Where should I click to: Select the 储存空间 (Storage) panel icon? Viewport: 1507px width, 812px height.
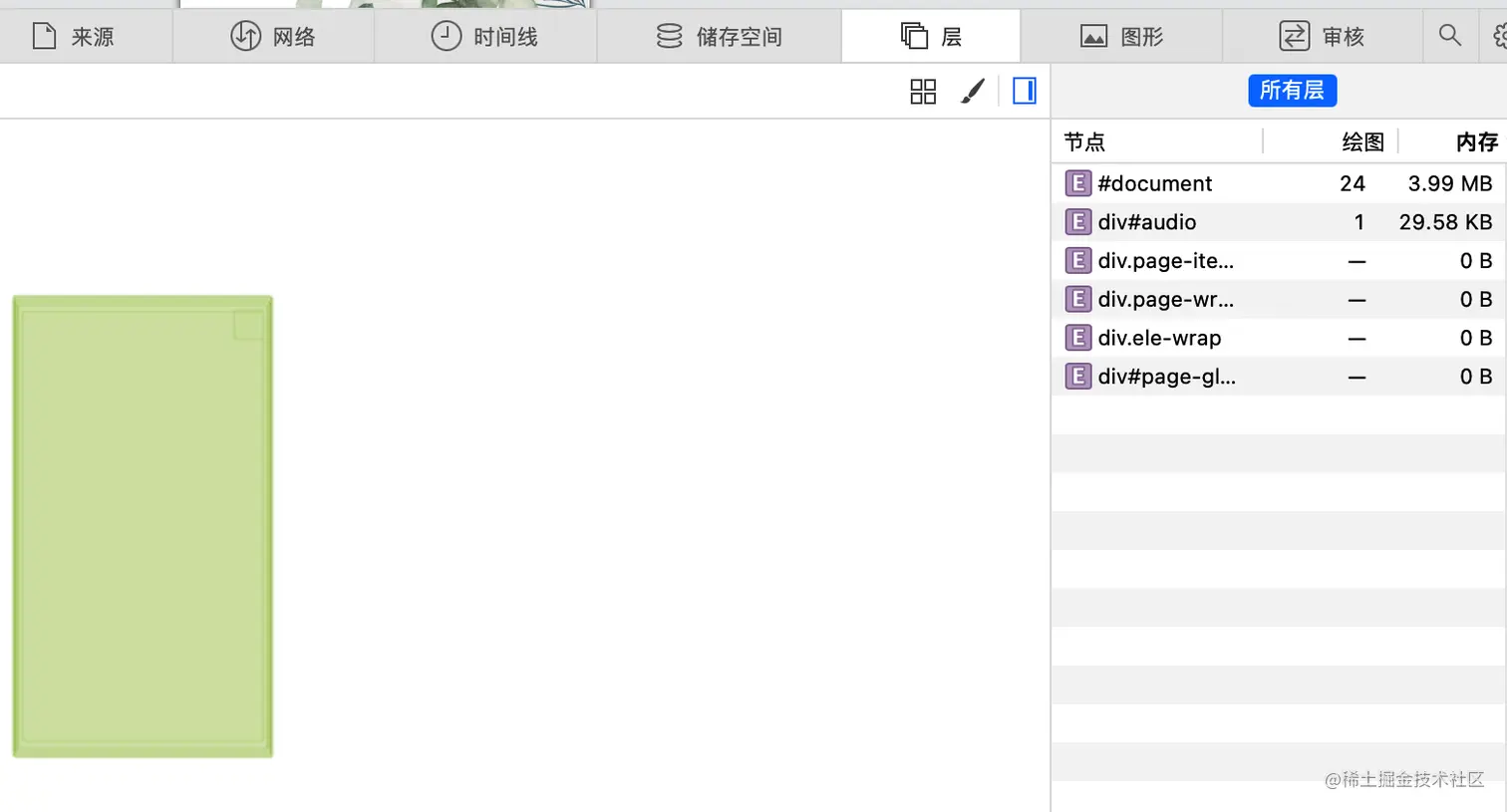(668, 35)
